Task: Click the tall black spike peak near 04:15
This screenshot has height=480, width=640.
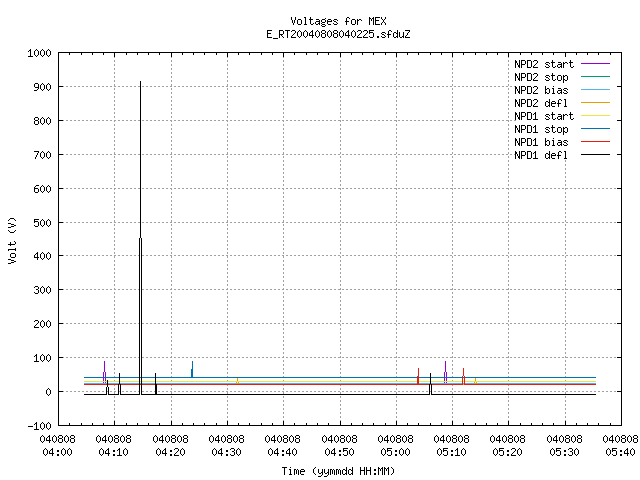Action: click(x=140, y=82)
